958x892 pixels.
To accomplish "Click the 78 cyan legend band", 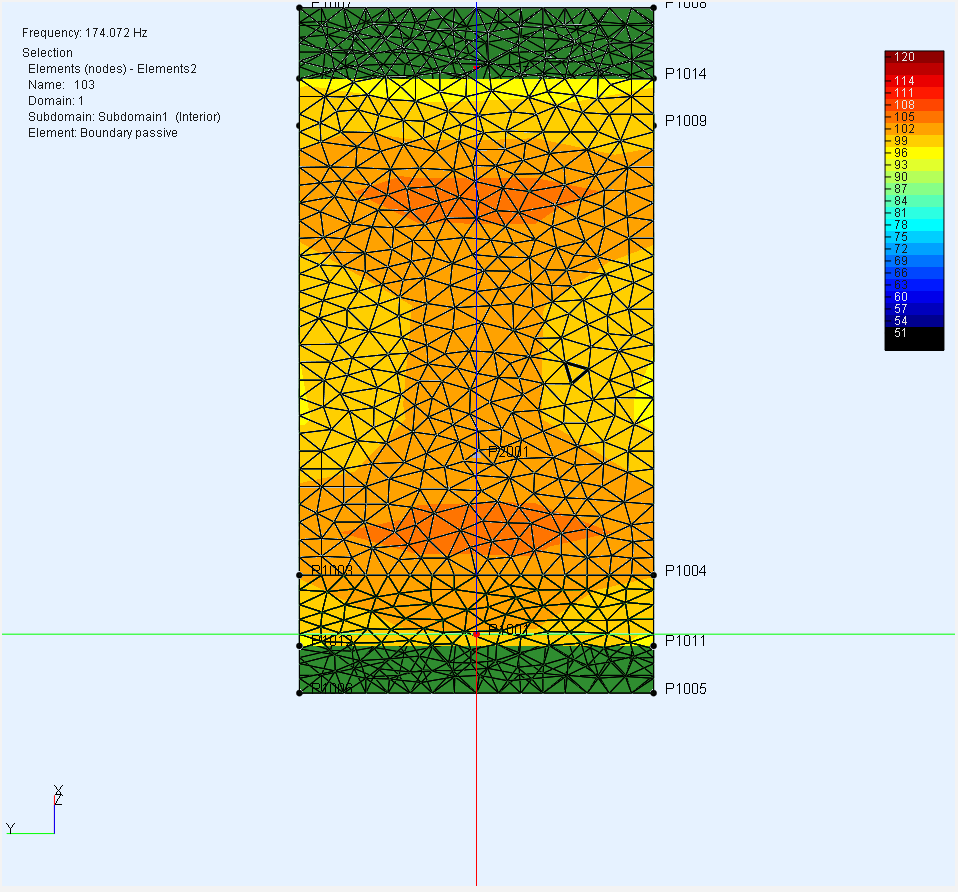I will 913,225.
